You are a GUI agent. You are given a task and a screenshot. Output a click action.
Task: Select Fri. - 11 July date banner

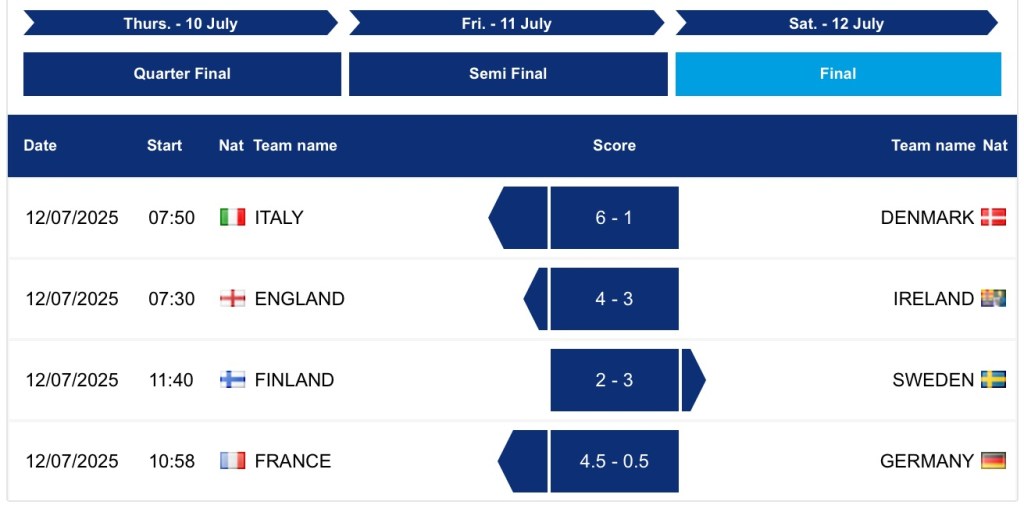(x=507, y=23)
